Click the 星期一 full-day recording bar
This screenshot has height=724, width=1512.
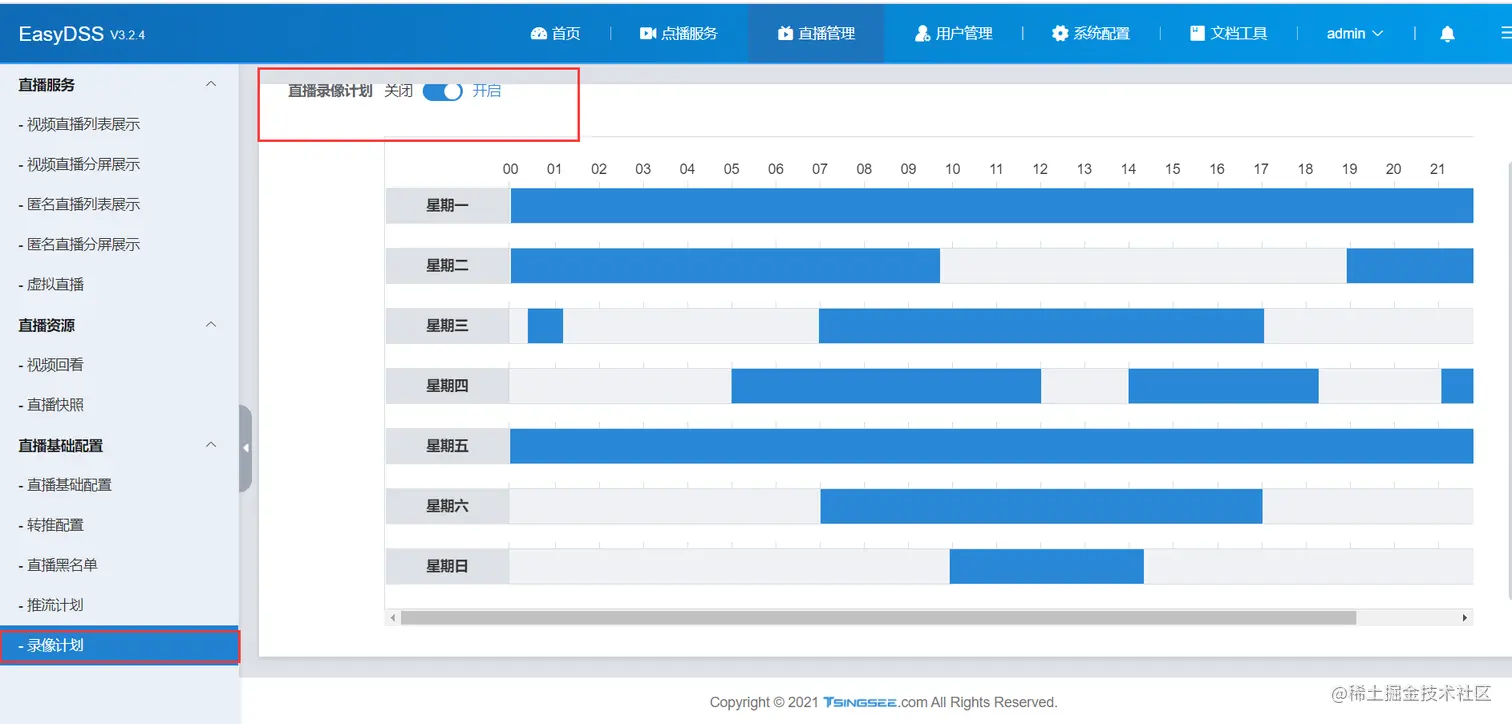click(x=992, y=205)
